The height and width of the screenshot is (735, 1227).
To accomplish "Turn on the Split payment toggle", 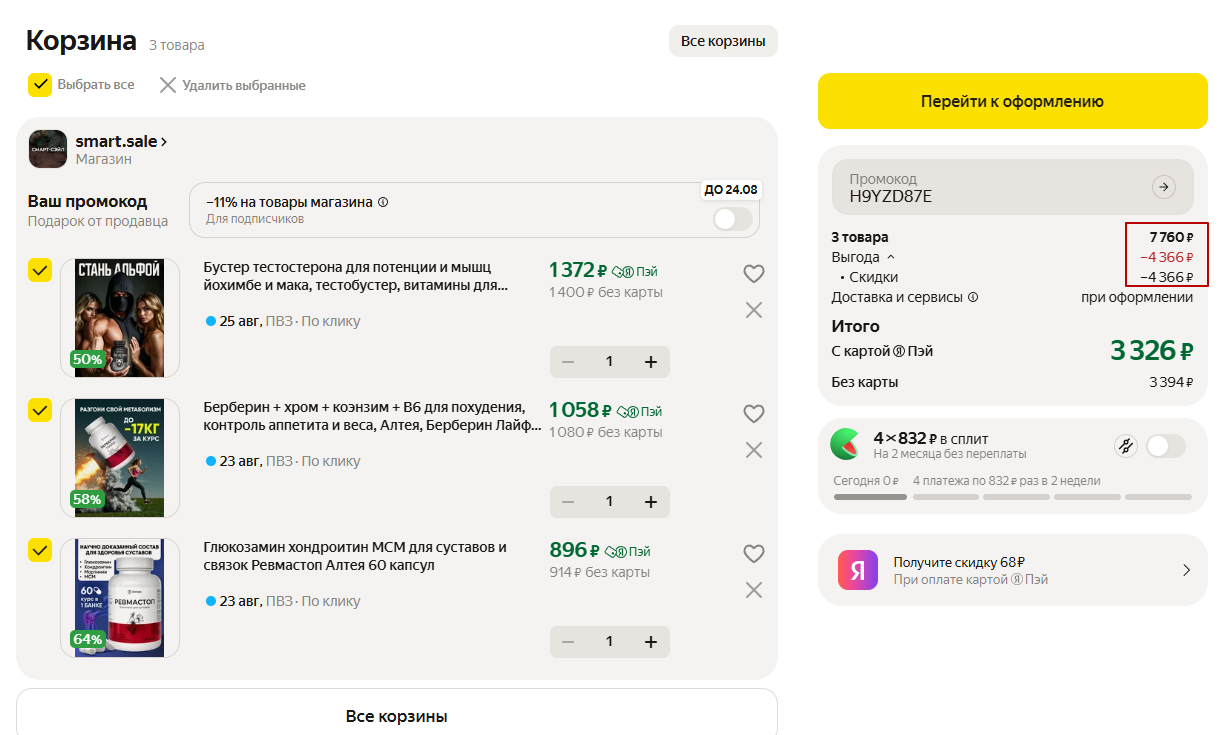I will click(x=1165, y=446).
